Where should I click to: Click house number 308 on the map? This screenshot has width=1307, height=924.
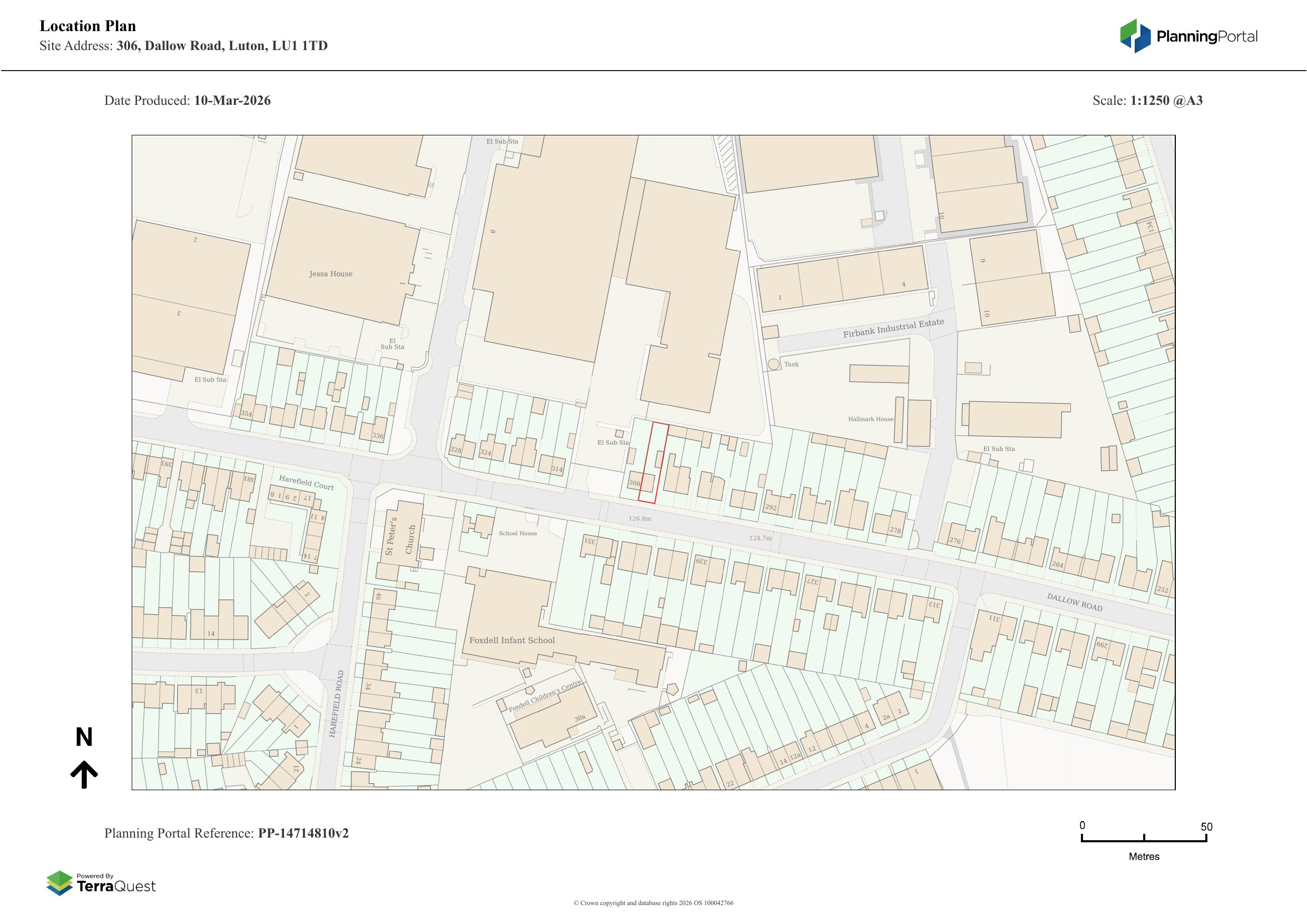(634, 483)
